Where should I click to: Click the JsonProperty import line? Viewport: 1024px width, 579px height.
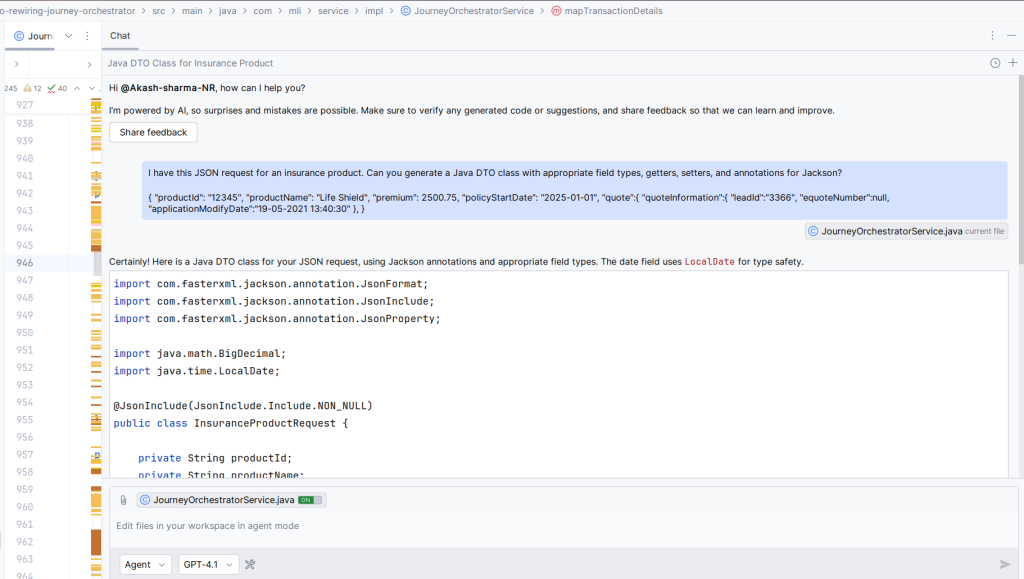click(277, 319)
